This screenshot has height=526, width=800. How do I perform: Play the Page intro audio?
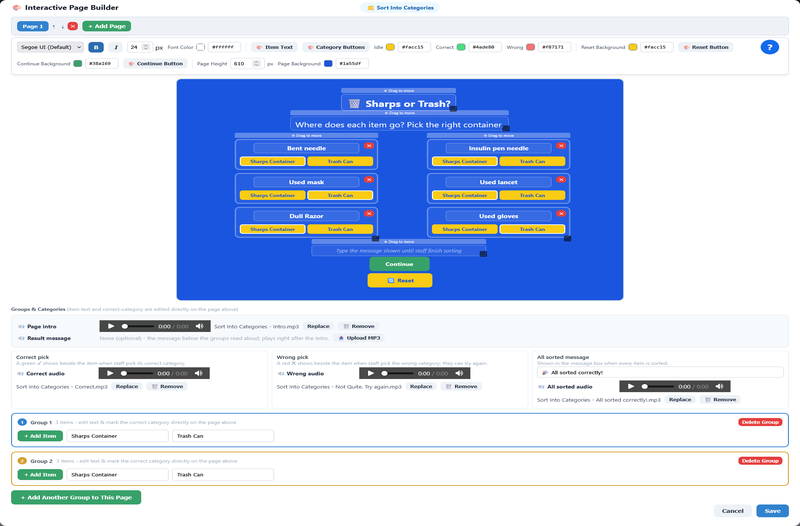point(111,326)
